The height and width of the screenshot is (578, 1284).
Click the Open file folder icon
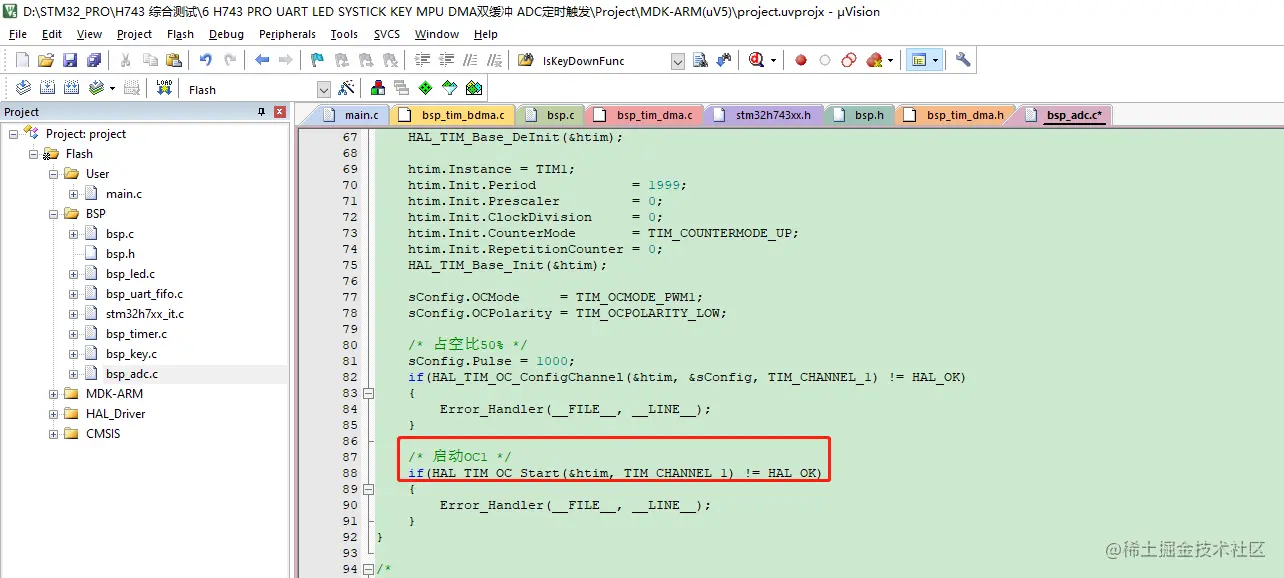[x=46, y=60]
